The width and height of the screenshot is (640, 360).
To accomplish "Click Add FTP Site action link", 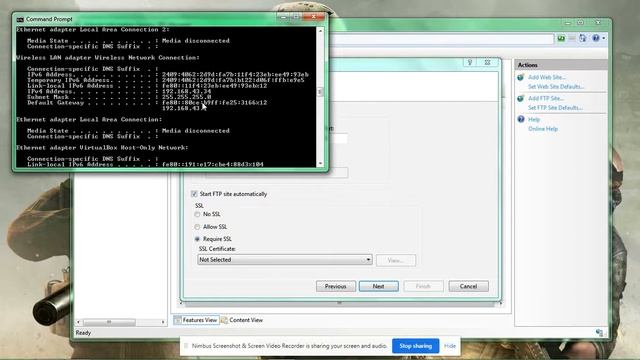I will pos(546,98).
